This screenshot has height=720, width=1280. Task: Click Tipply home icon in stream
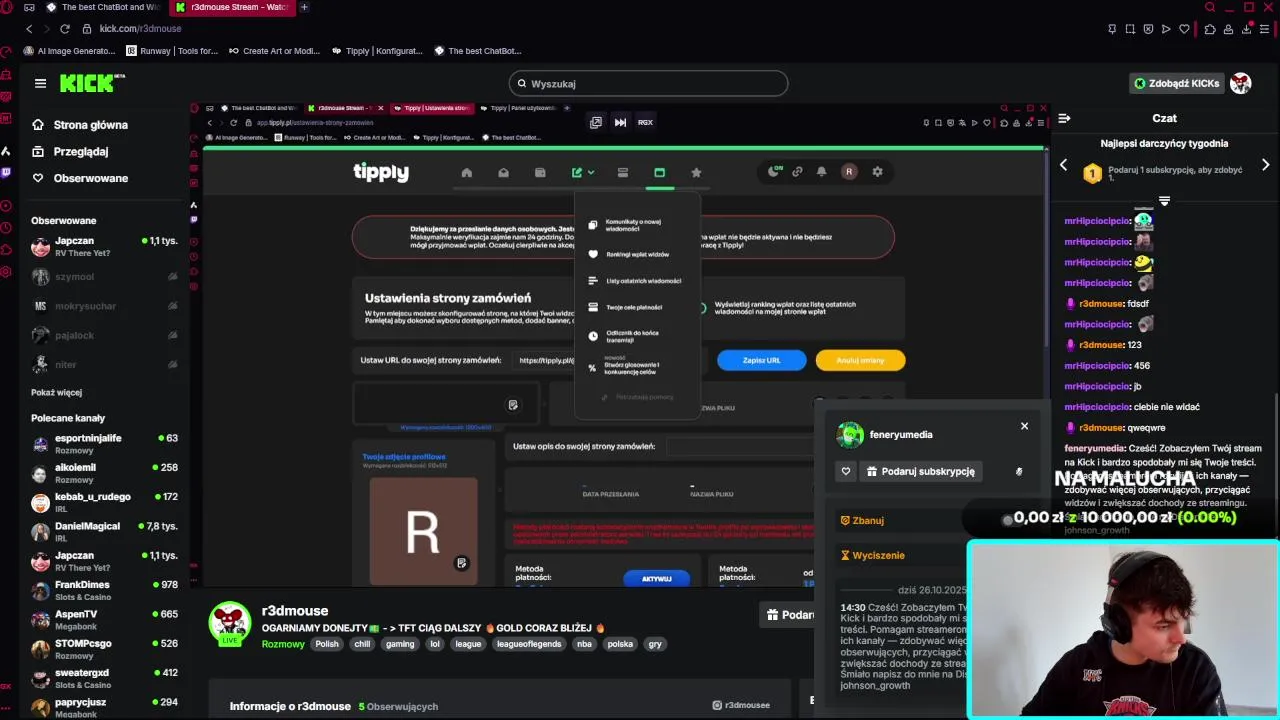[466, 173]
